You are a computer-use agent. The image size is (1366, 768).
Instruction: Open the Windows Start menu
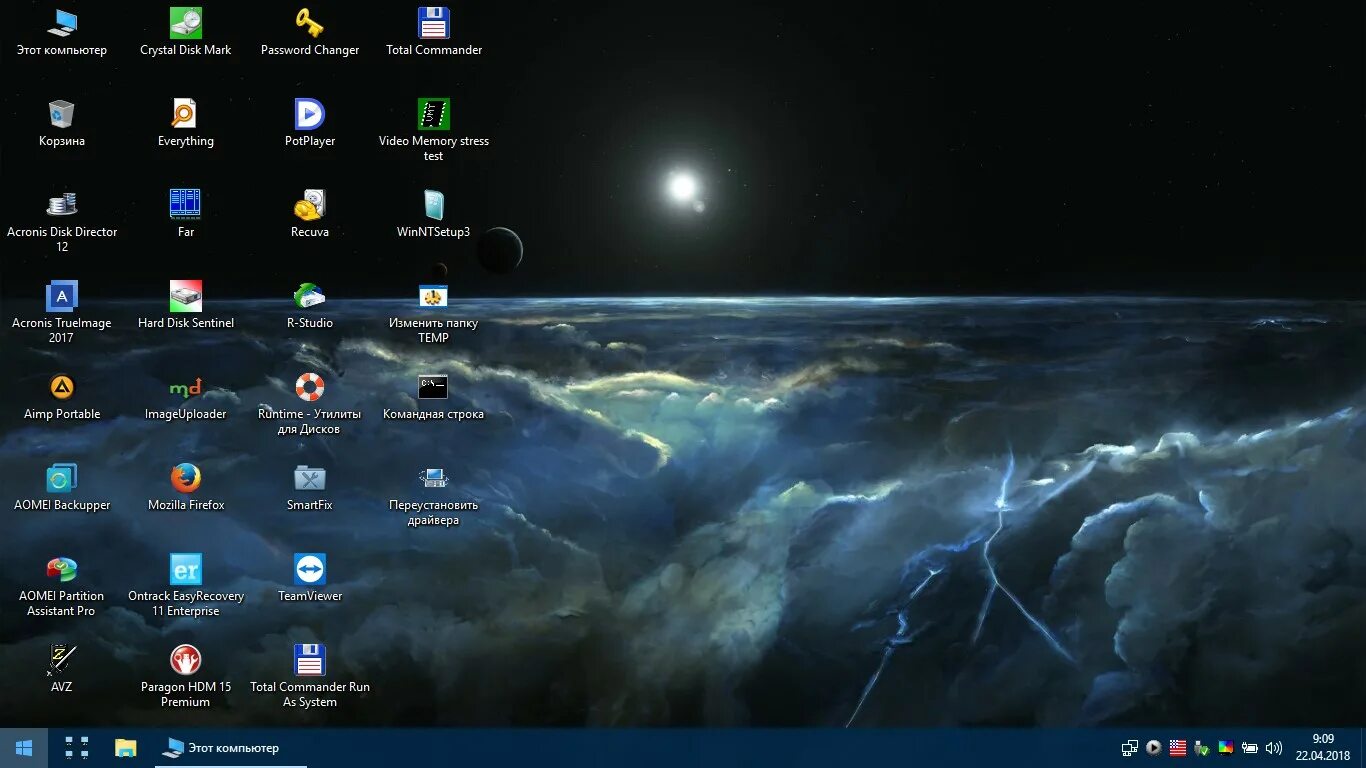[x=24, y=748]
